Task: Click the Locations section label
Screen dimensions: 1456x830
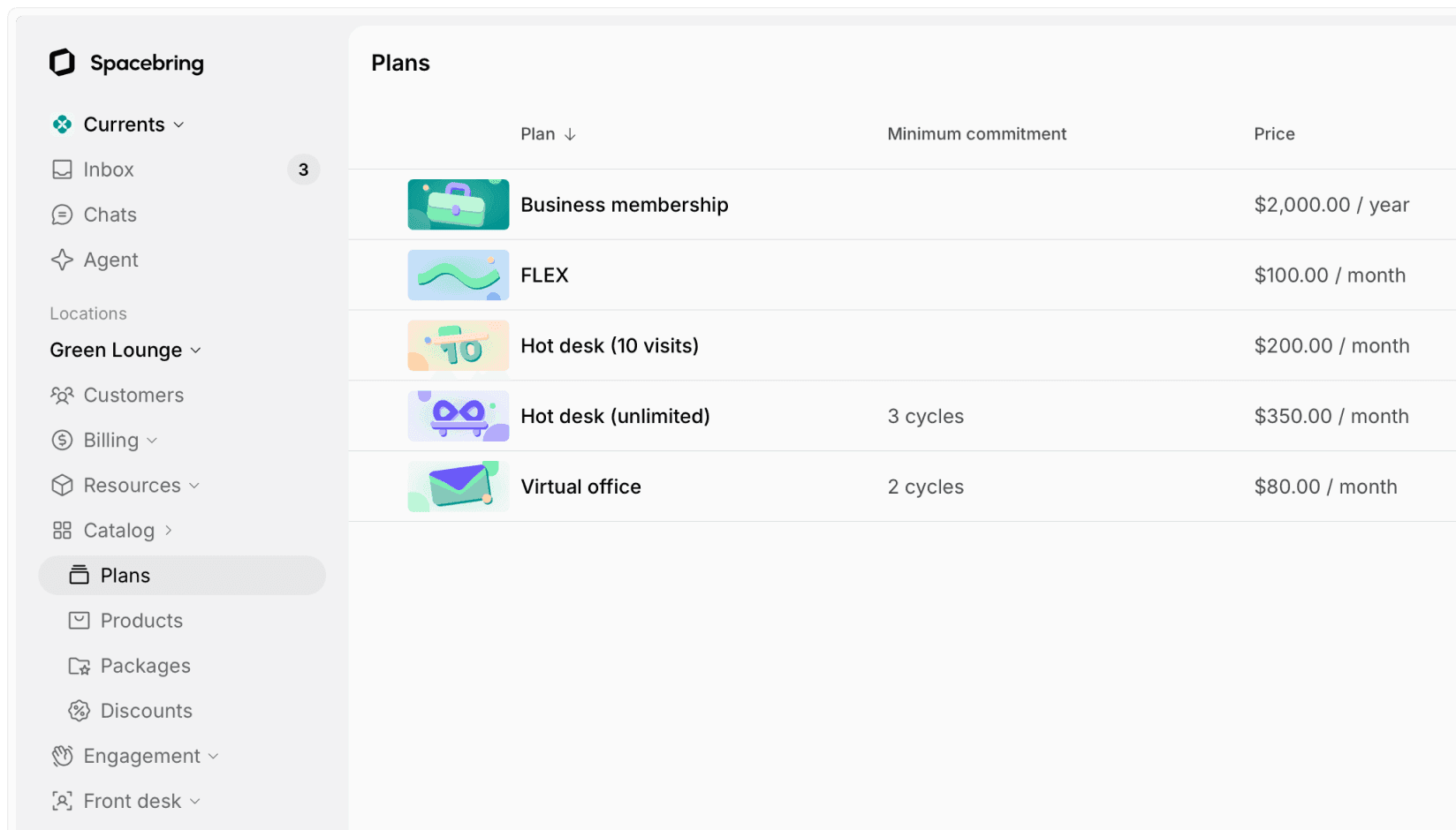Action: click(88, 313)
